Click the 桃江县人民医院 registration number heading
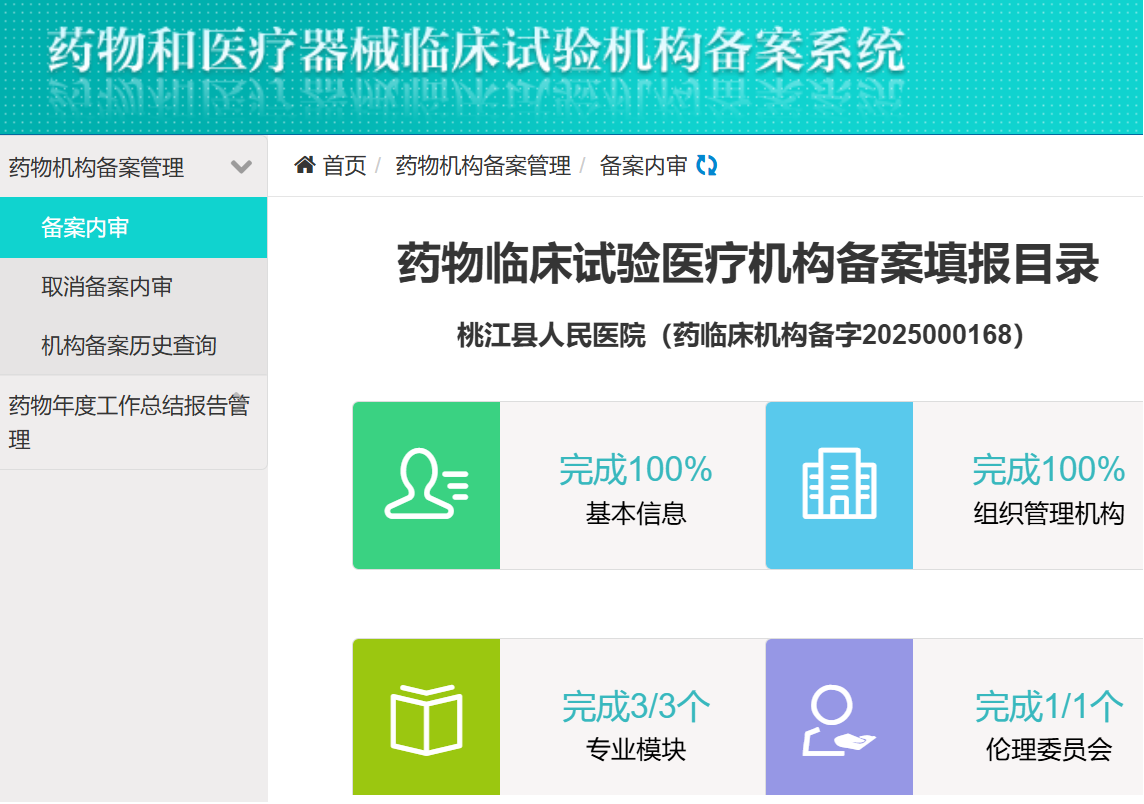This screenshot has width=1144, height=804. click(x=740, y=334)
